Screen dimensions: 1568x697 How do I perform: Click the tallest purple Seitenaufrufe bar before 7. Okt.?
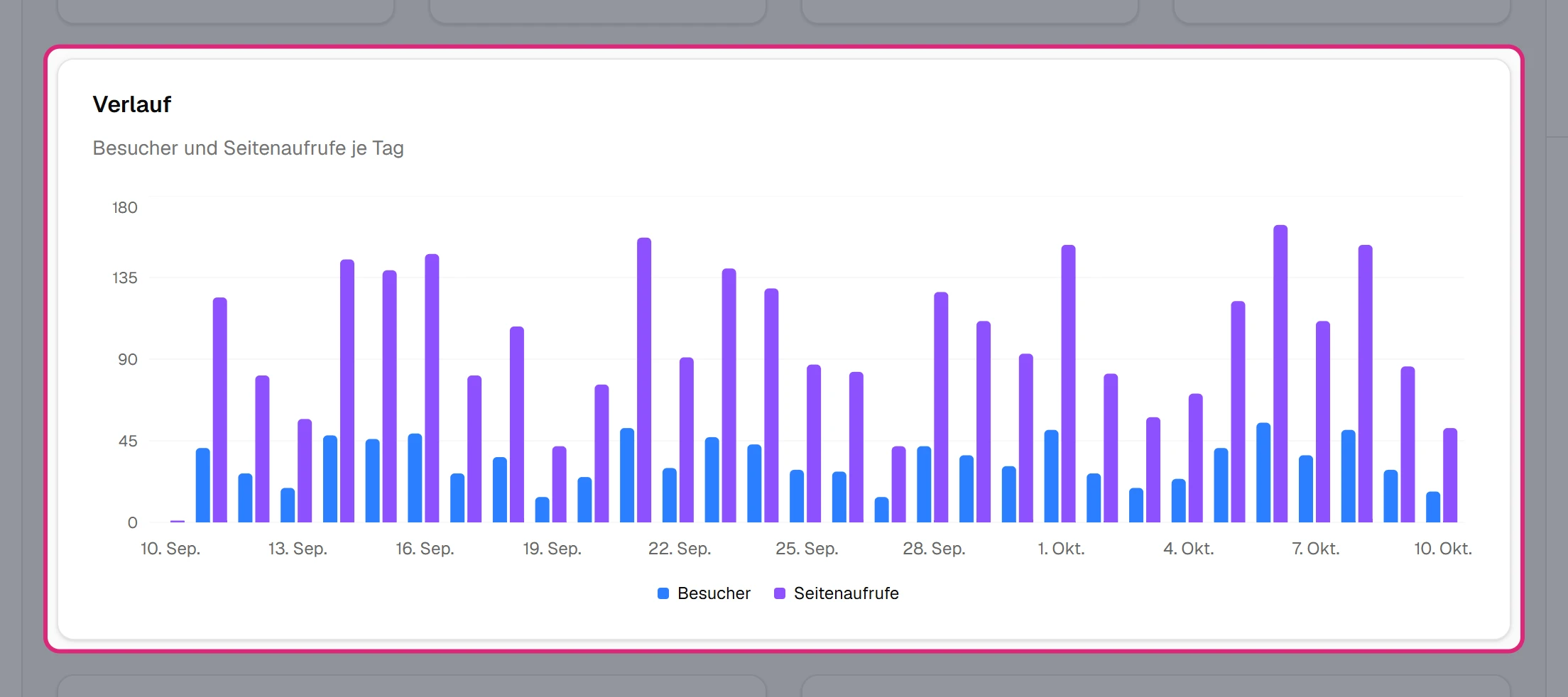coord(1280,373)
